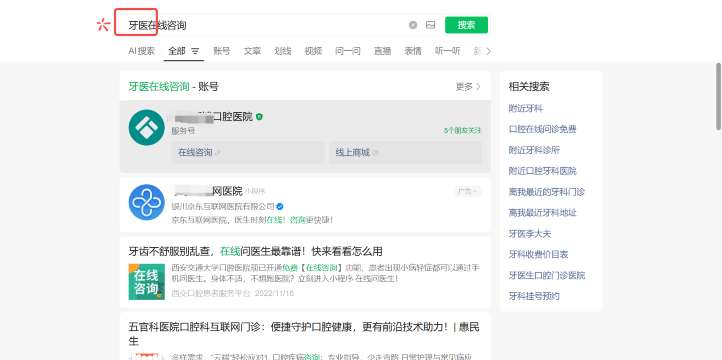Open the 广告 ad label dropdown
Screen dimensions: 722x360
click(x=468, y=191)
